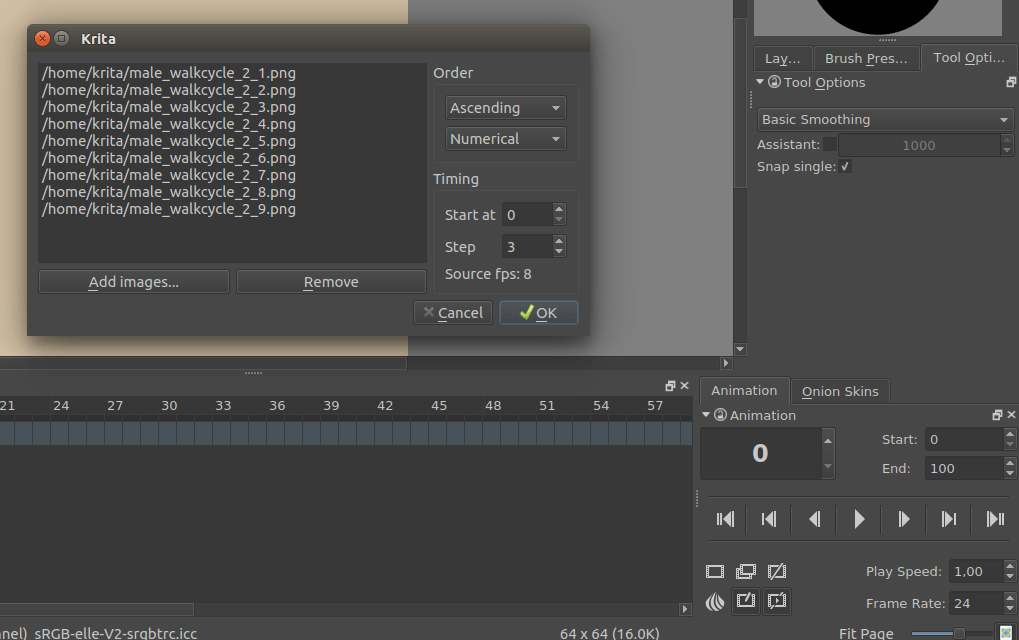1019x640 pixels.
Task: Open the Brush Presets tab
Action: coord(866,58)
